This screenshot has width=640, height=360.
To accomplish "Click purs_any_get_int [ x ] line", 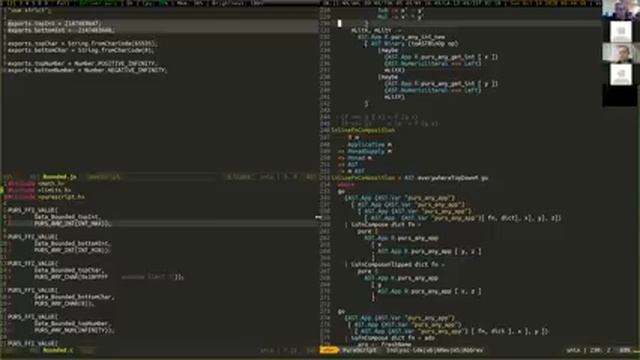I will (x=442, y=57).
